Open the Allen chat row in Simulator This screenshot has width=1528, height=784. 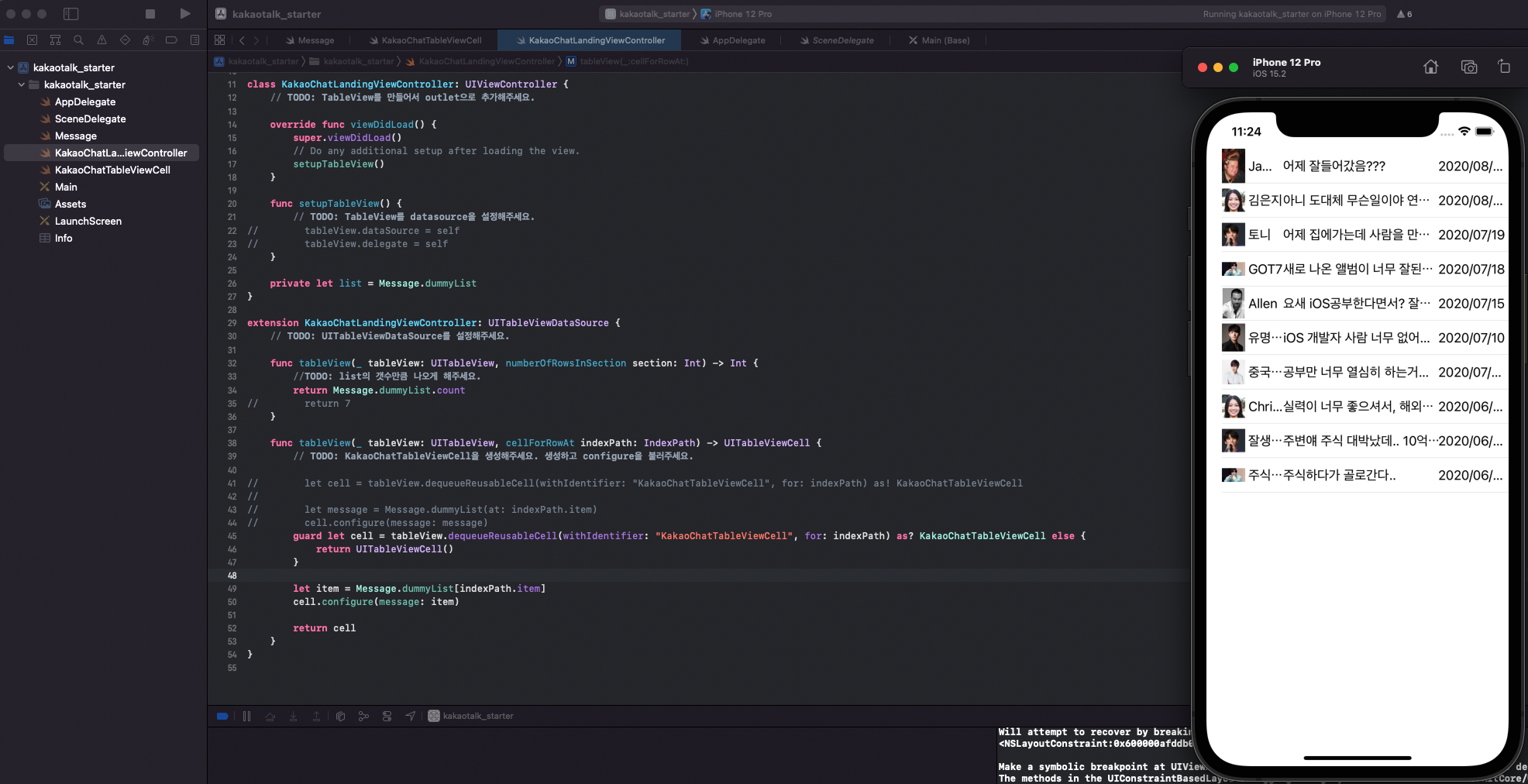1364,304
